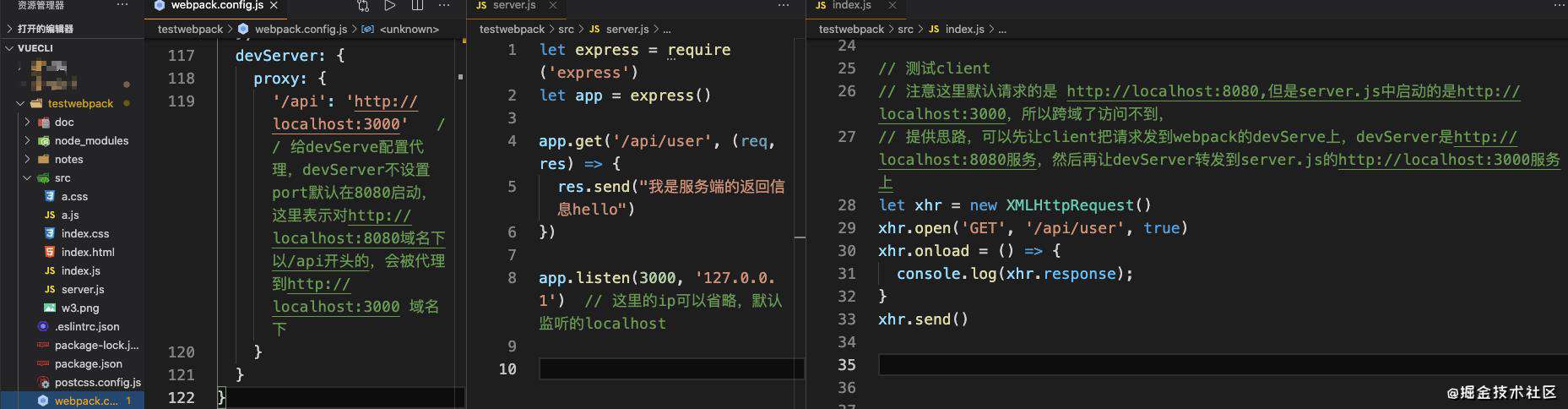Click the src folder icon
This screenshot has width=1568, height=409.
pyautogui.click(x=43, y=177)
